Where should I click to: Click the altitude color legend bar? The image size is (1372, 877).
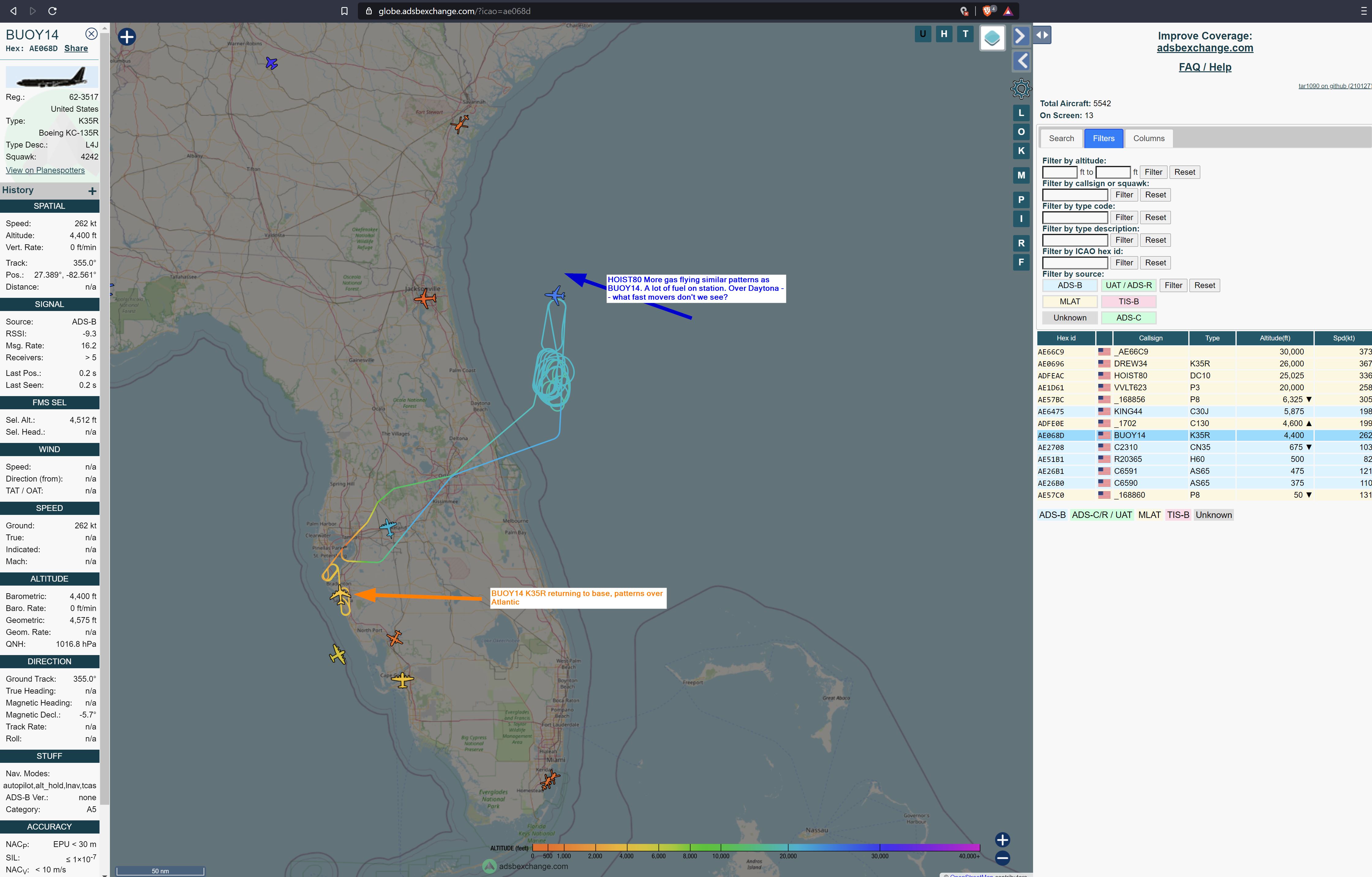click(x=756, y=847)
